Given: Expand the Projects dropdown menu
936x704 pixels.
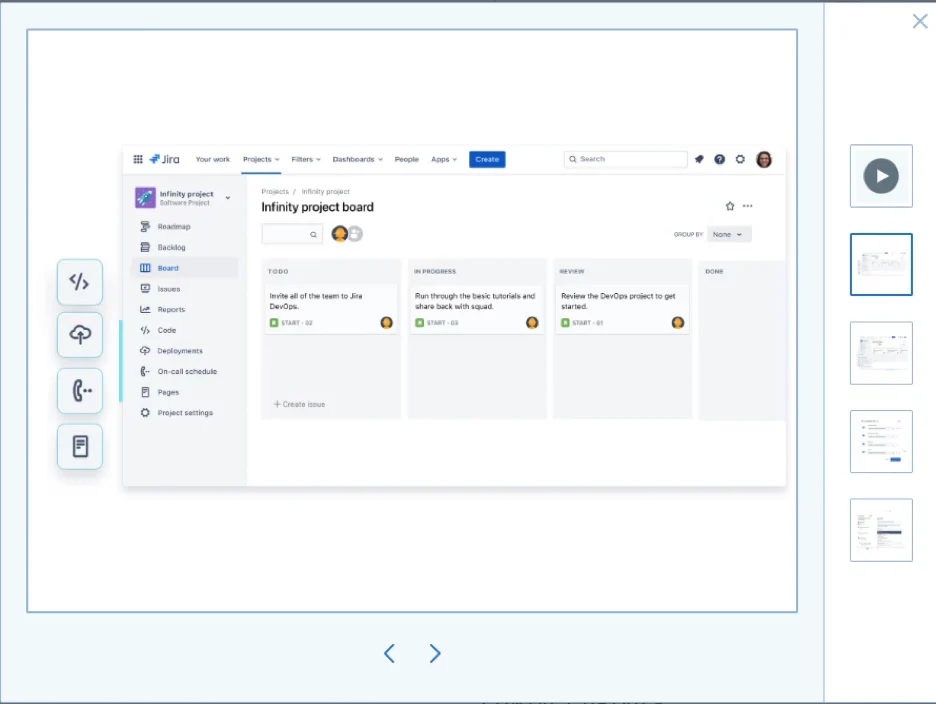Looking at the screenshot, I should (x=261, y=159).
